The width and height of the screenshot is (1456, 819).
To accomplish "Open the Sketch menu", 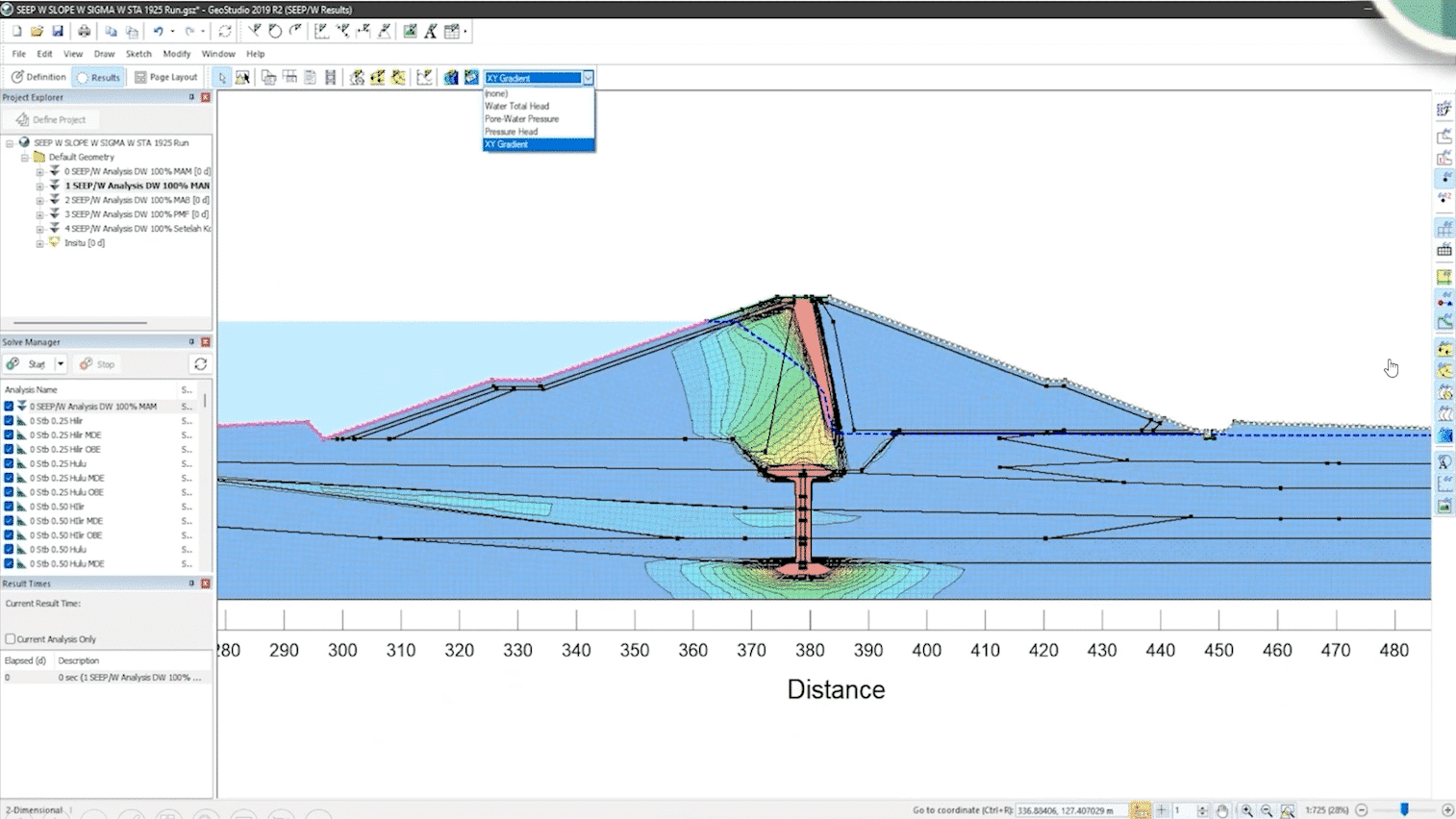I will click(x=138, y=54).
